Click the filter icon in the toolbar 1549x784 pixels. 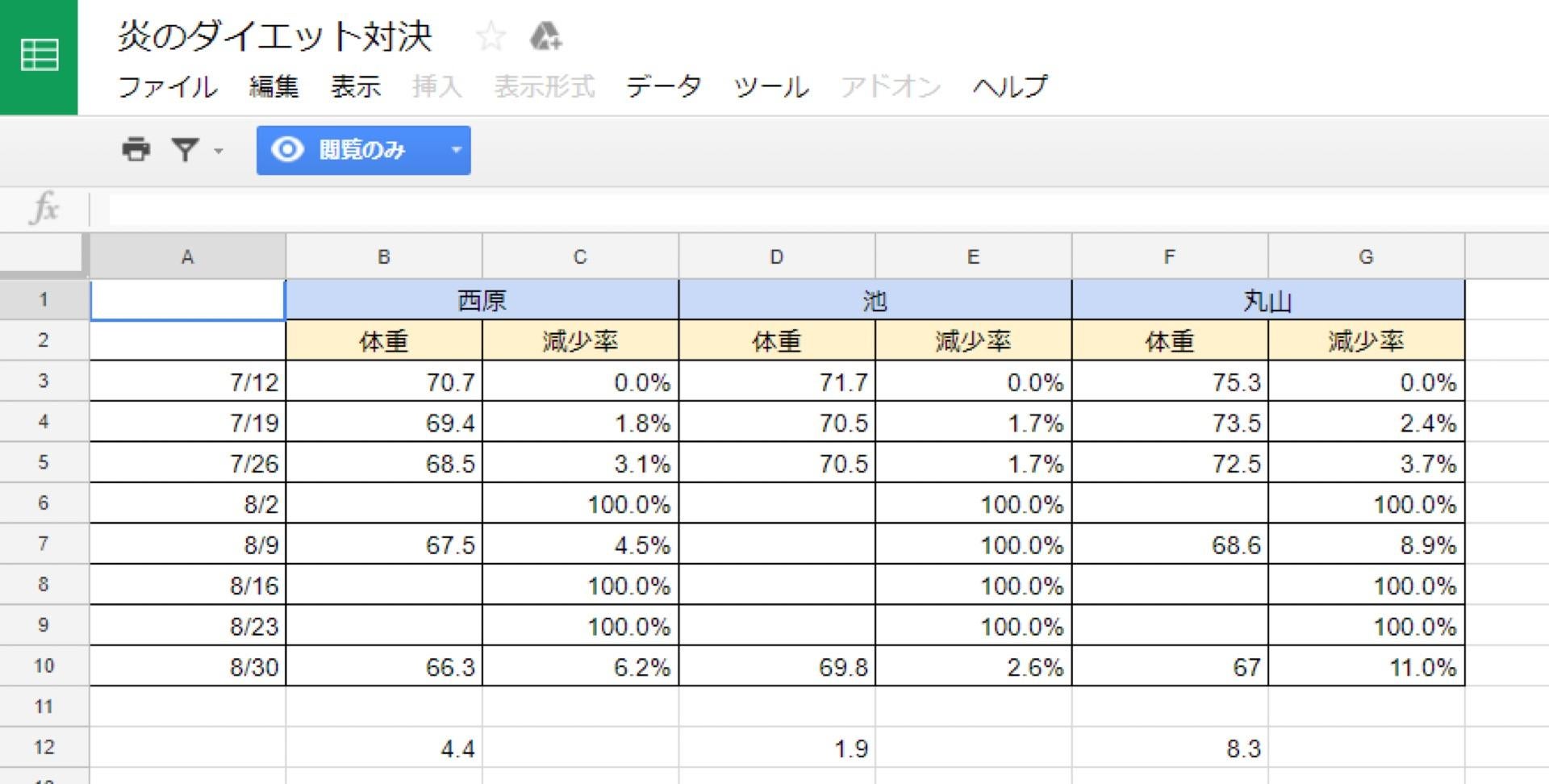click(x=186, y=150)
